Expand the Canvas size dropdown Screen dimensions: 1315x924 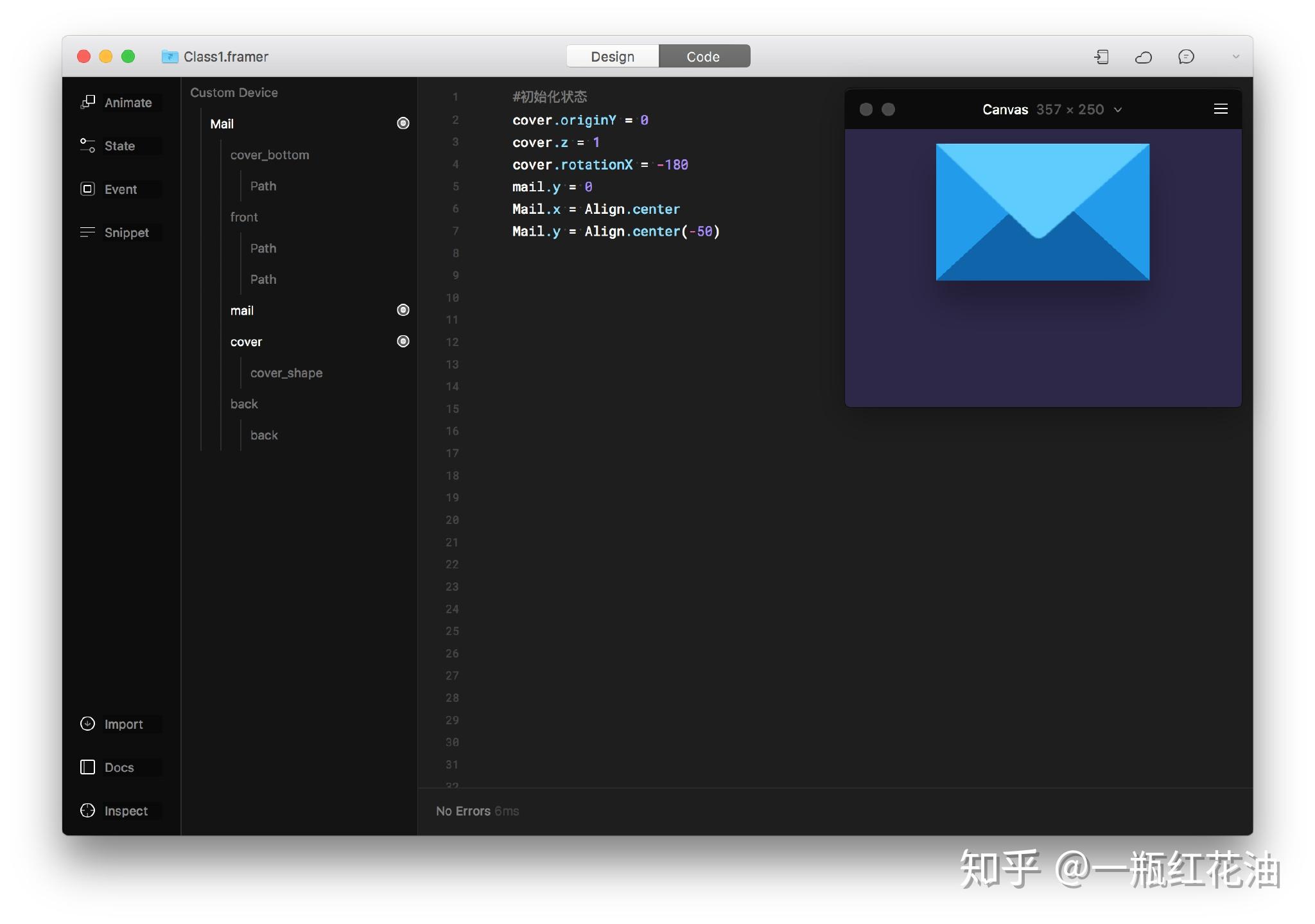click(1118, 110)
